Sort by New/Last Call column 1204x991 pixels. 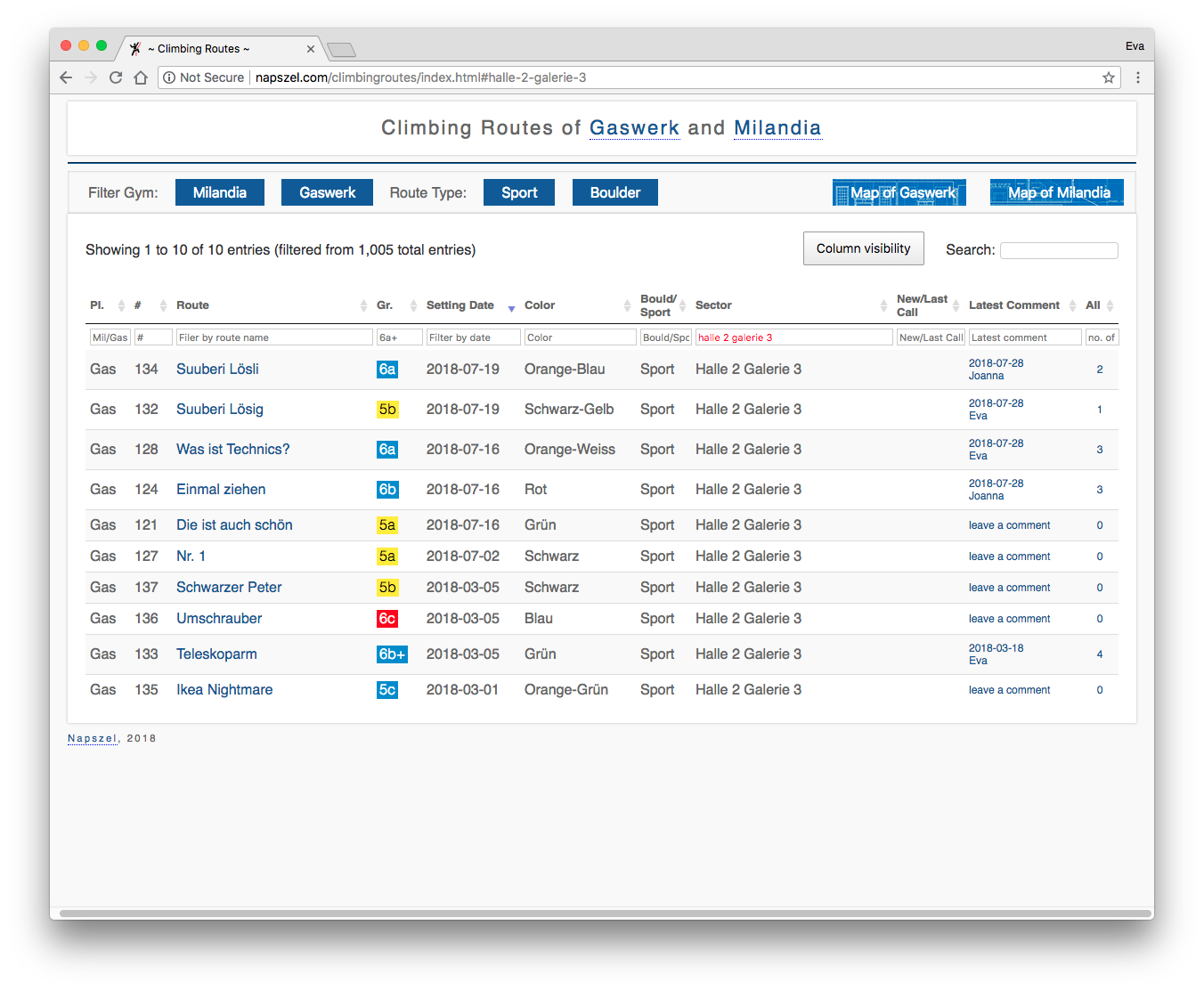click(929, 305)
